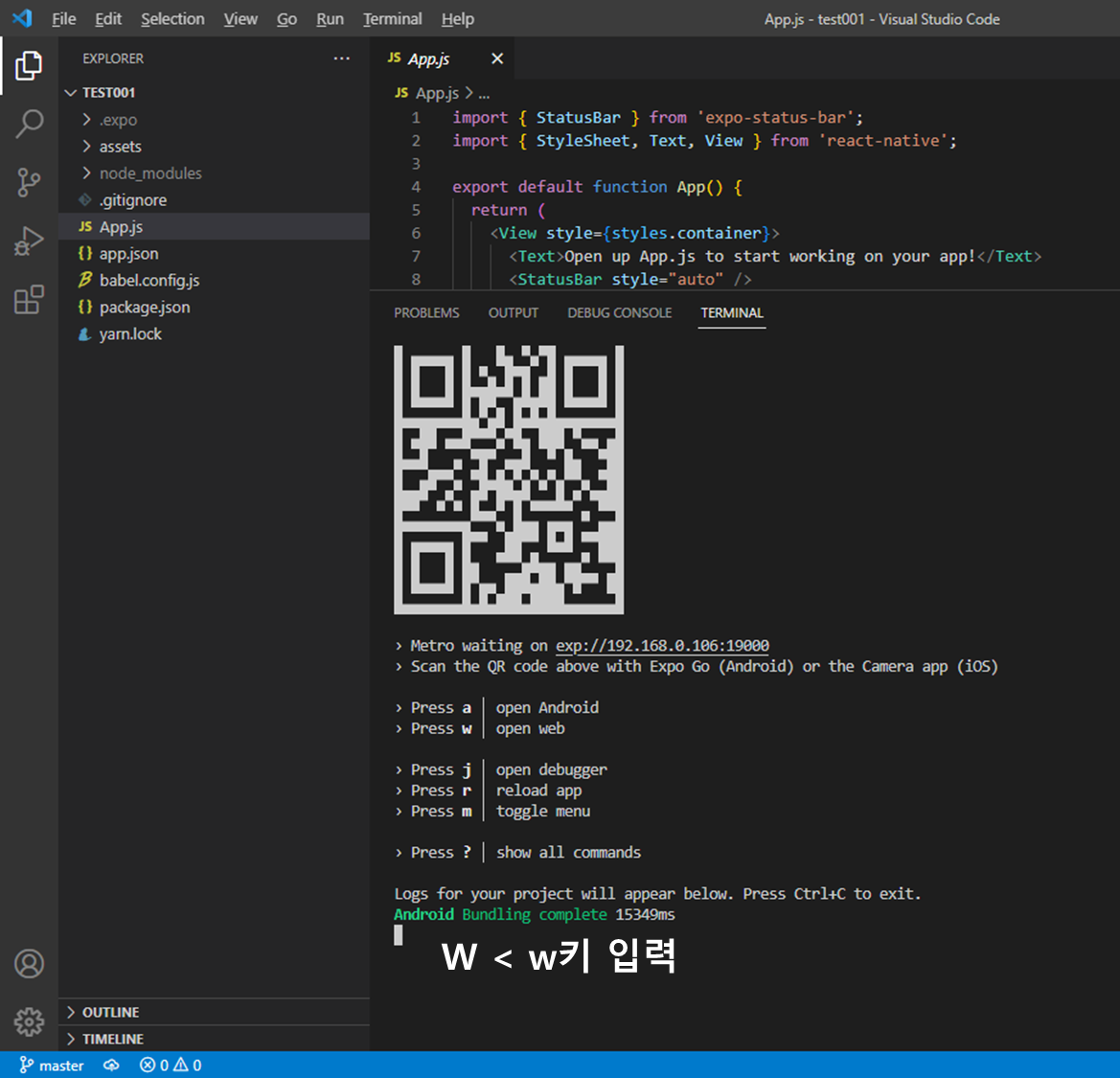Open Explorer more actions ellipsis

tap(341, 58)
